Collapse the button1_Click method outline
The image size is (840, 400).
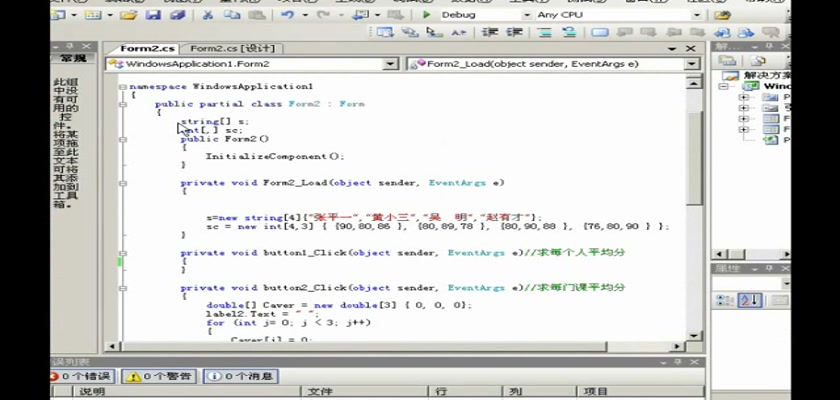coord(123,253)
